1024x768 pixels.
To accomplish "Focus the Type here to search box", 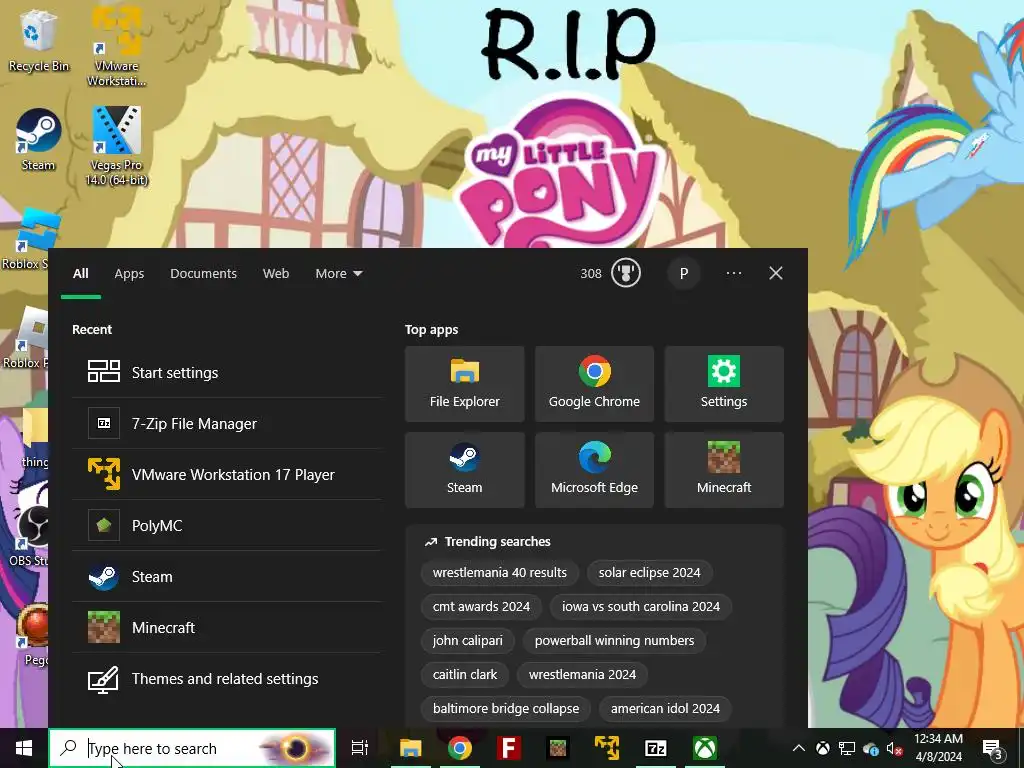I will [192, 748].
